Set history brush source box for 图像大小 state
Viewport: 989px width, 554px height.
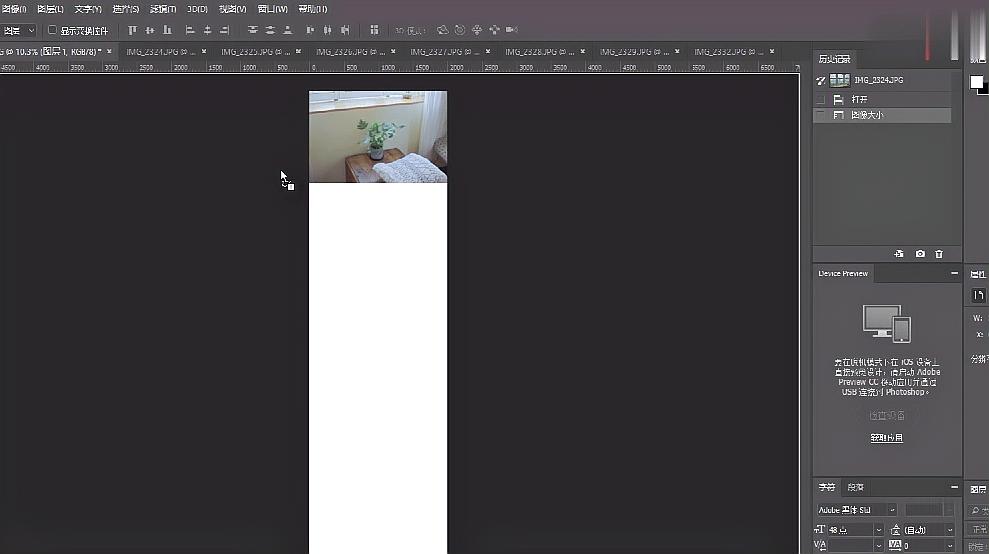821,115
